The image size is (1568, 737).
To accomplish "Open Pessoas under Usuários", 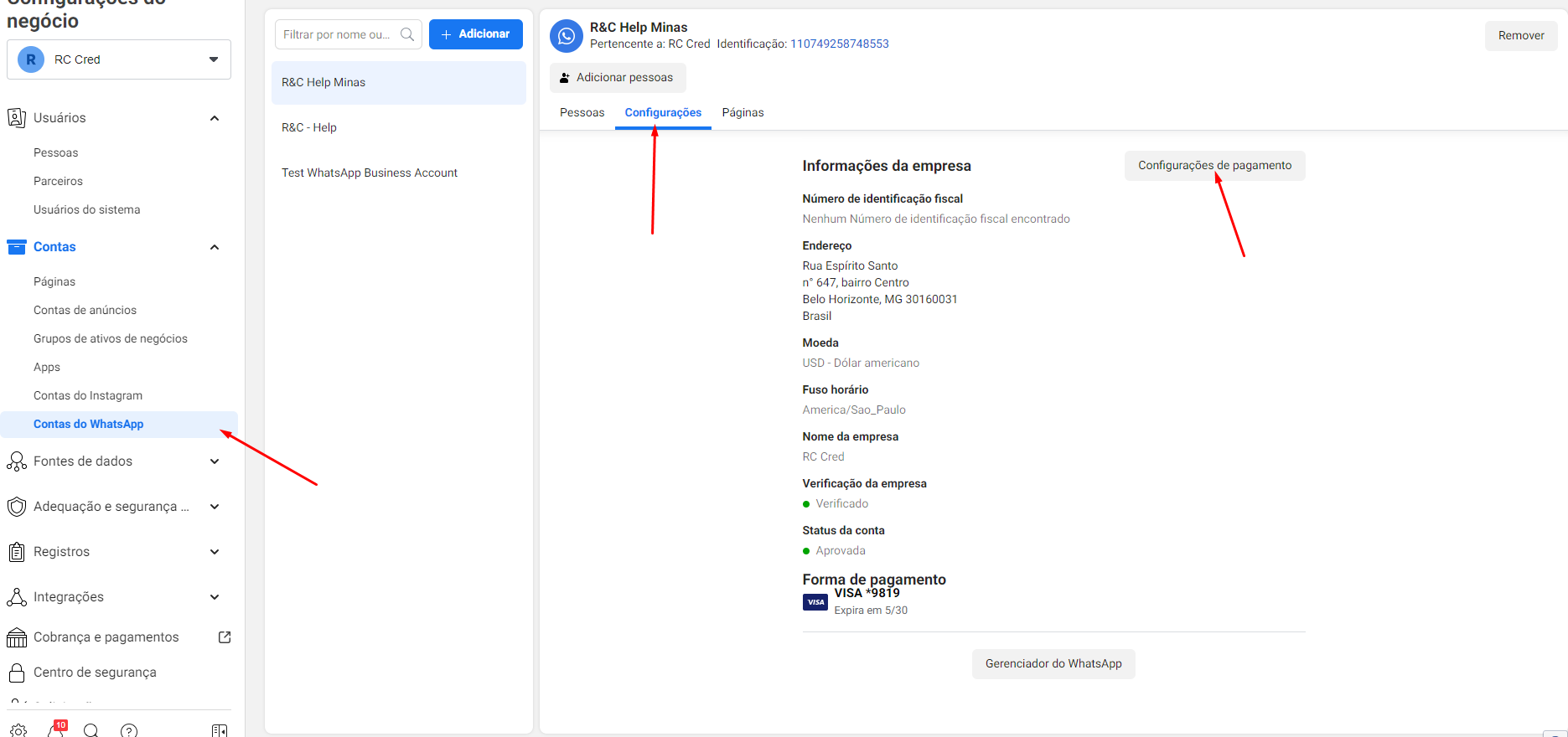I will [55, 152].
